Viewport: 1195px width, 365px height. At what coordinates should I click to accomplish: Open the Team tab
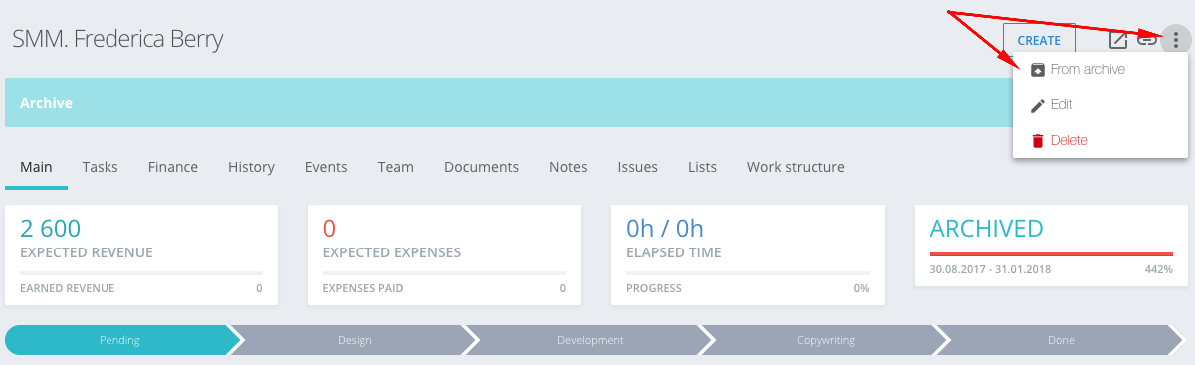pyautogui.click(x=396, y=167)
